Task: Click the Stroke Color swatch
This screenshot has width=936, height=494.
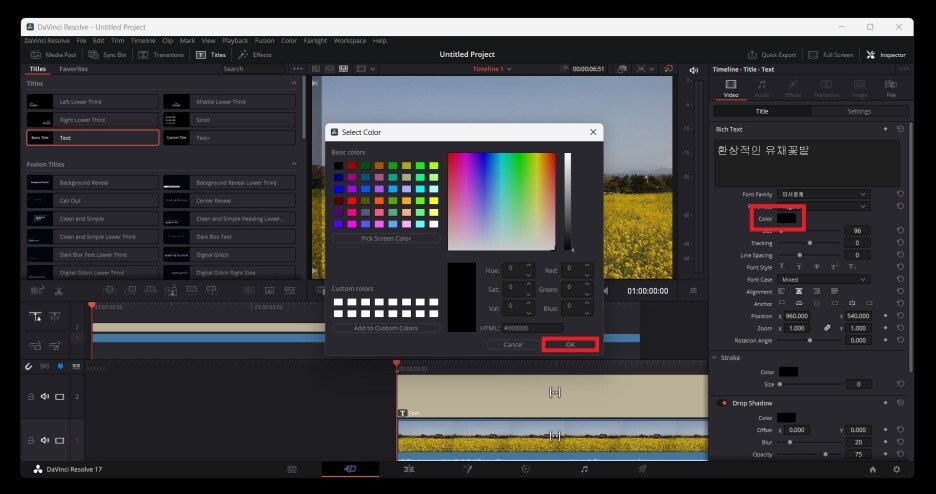Action: [x=788, y=372]
